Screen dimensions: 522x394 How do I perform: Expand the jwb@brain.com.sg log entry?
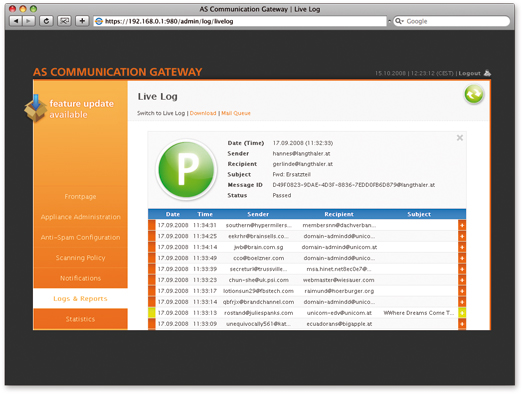(462, 247)
